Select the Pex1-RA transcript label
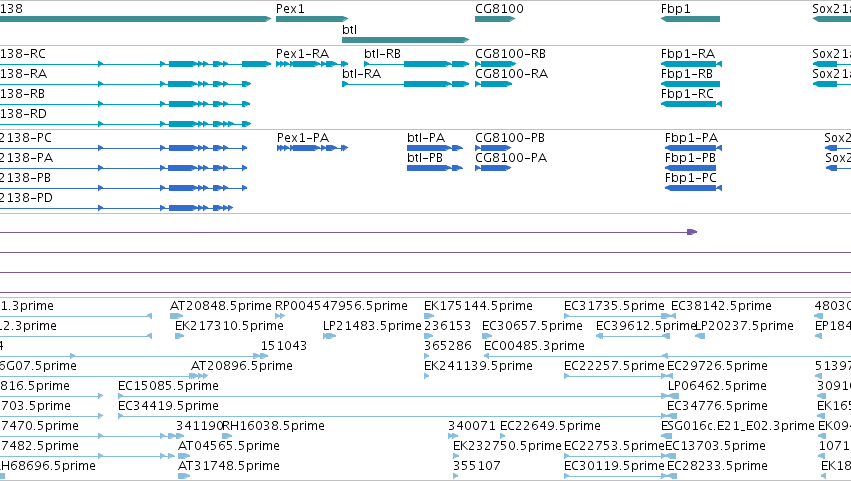 tap(302, 54)
